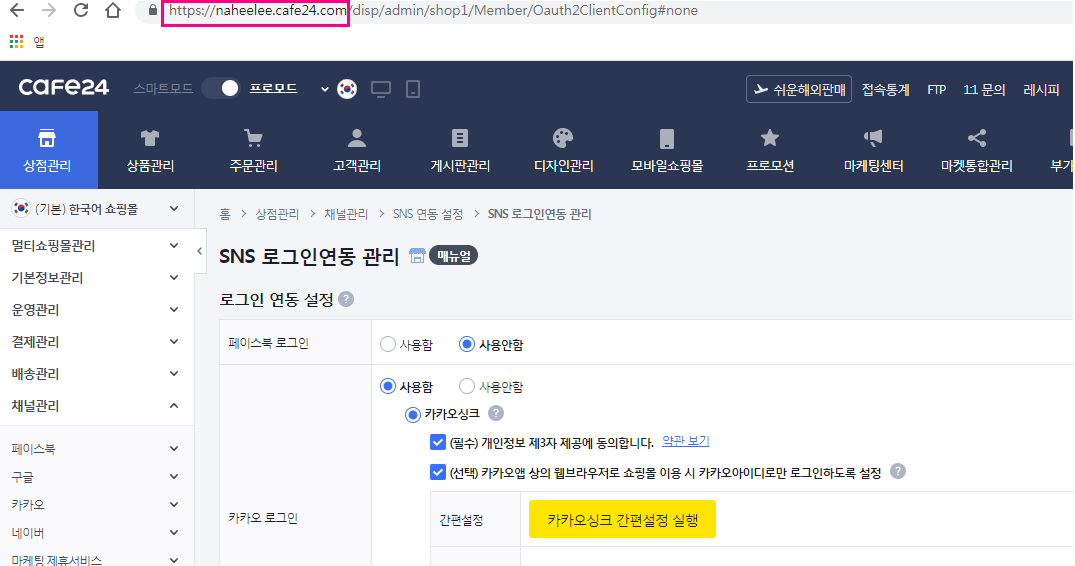1075x566 pixels.
Task: Expand 기본정보관리 sidebar menu
Action: tap(97, 278)
